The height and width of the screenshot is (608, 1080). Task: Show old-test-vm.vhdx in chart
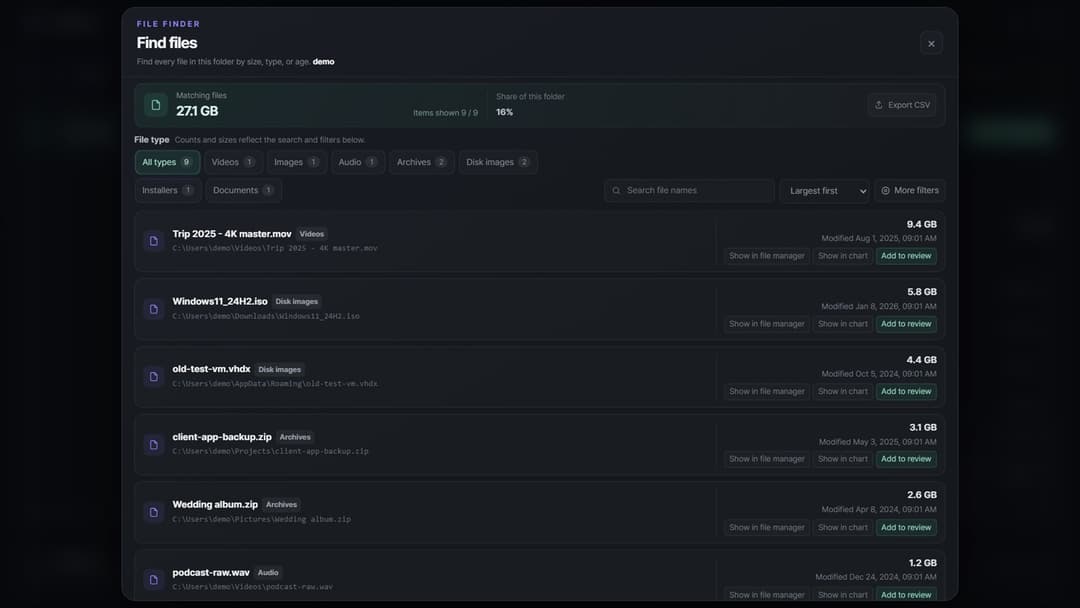[842, 391]
